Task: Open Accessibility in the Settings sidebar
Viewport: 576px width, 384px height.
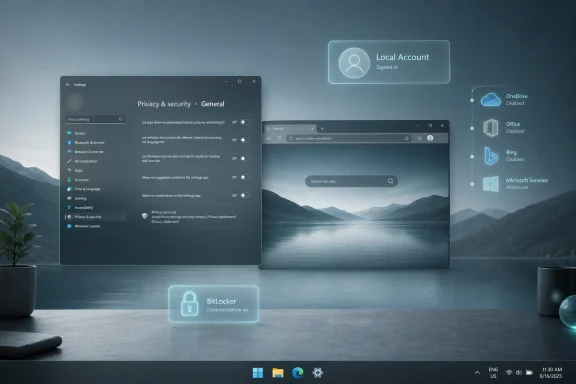Action: (84, 208)
